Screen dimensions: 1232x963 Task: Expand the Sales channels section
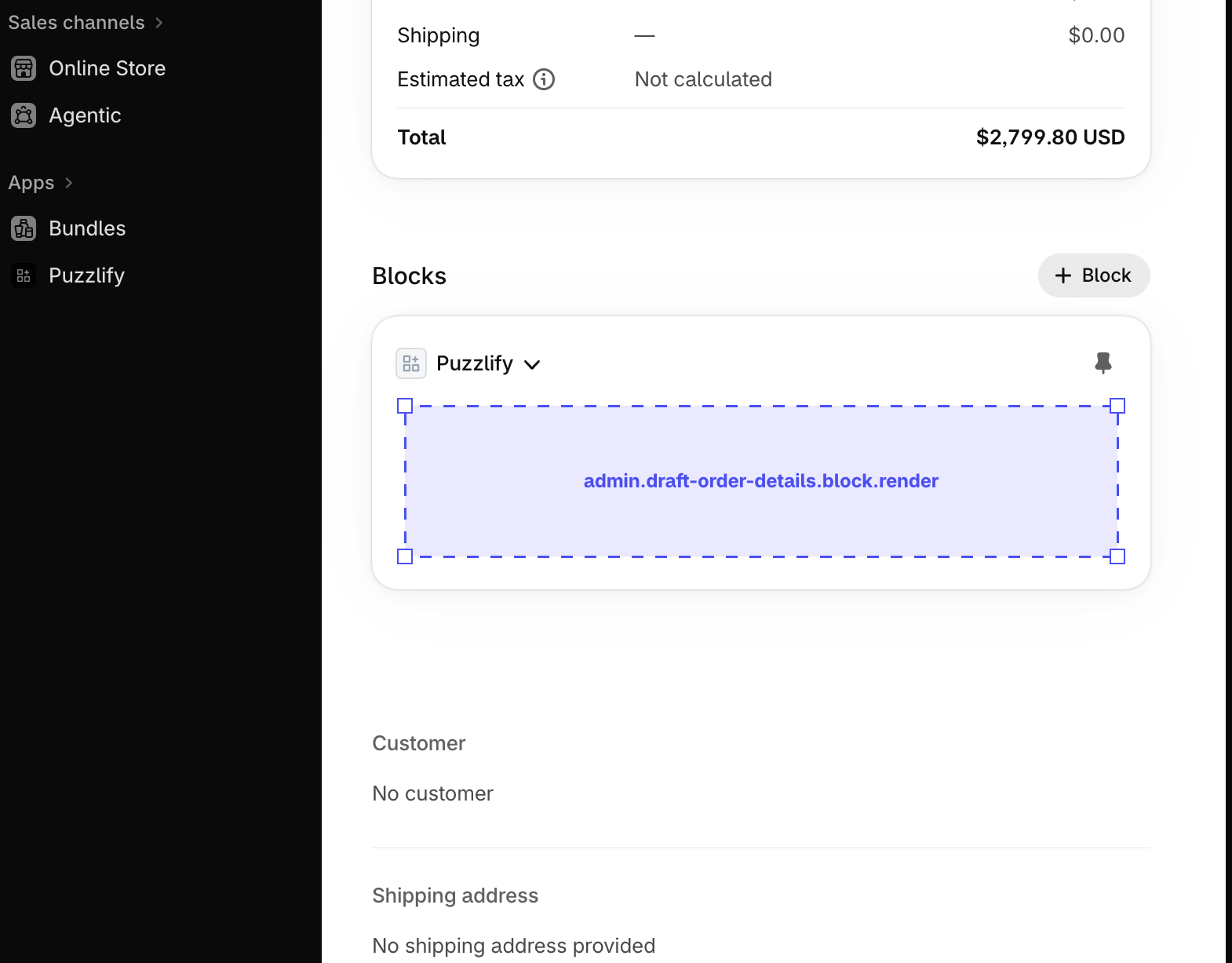(159, 23)
